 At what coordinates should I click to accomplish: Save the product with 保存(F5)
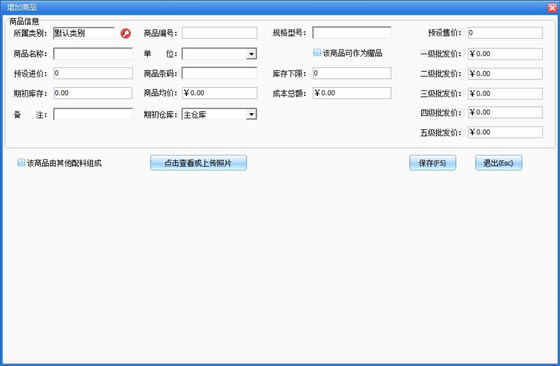pos(432,163)
